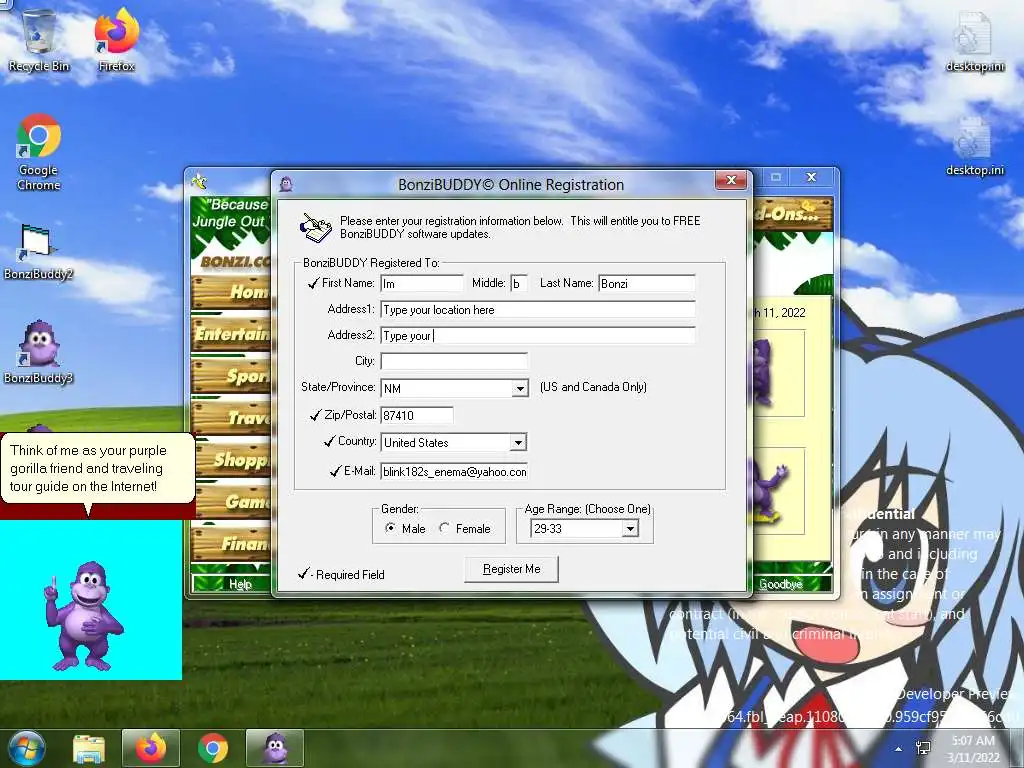Close the background Bonzi window
The height and width of the screenshot is (768, 1024).
tap(811, 177)
